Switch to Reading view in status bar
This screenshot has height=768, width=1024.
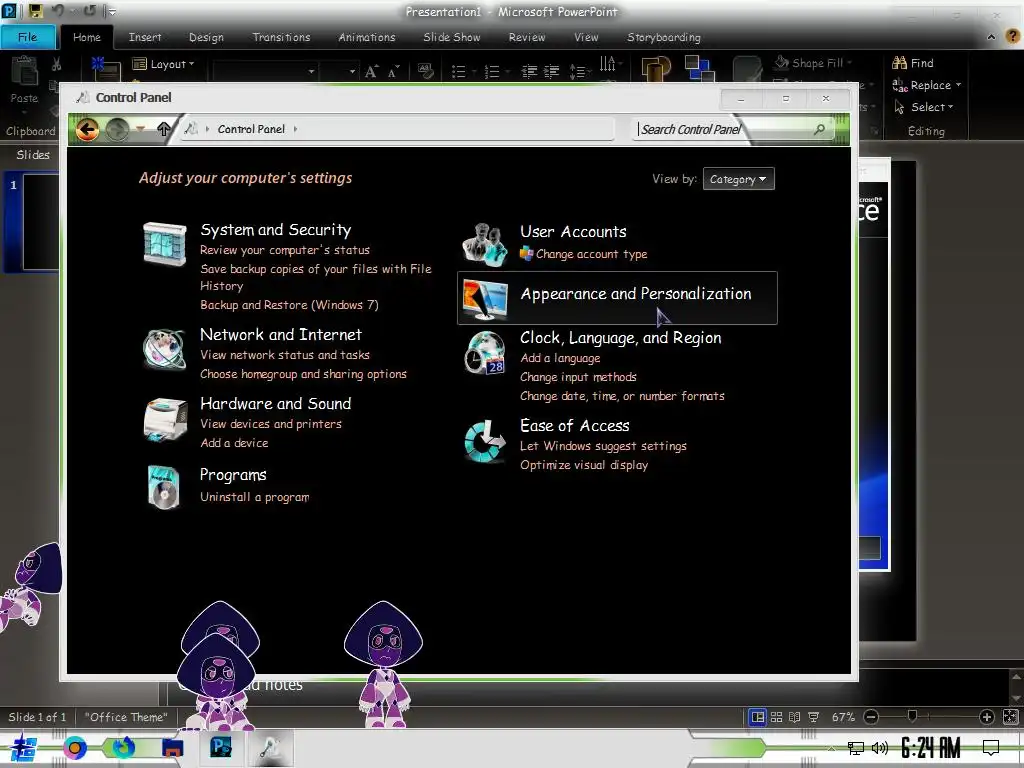[794, 717]
